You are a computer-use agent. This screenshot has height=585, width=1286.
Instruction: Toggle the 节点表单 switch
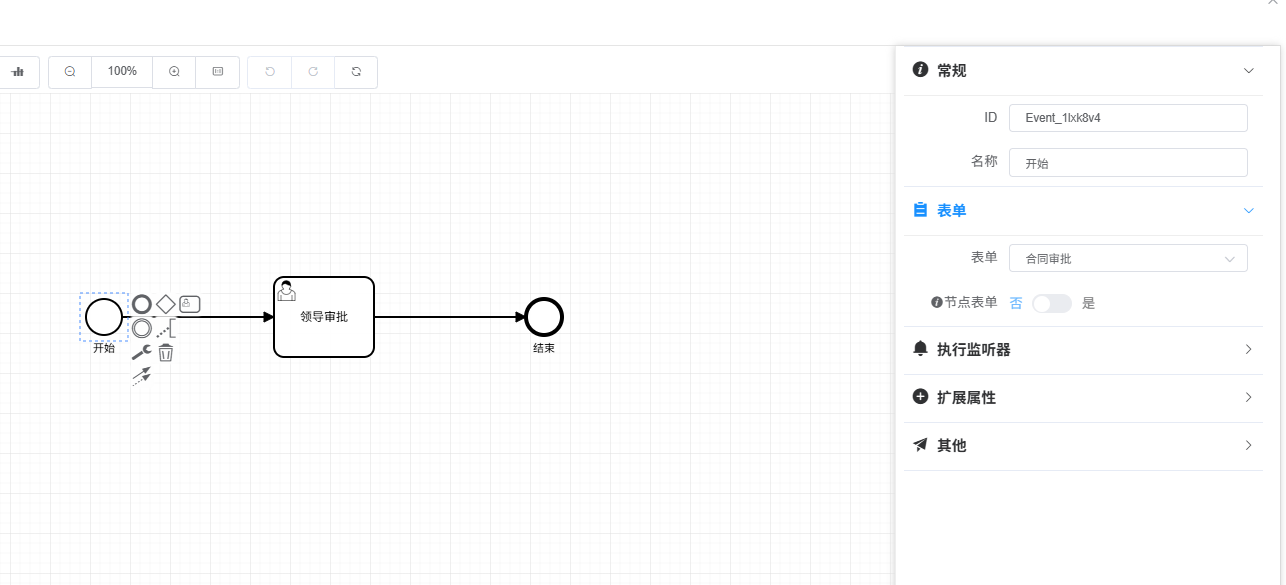(1052, 303)
